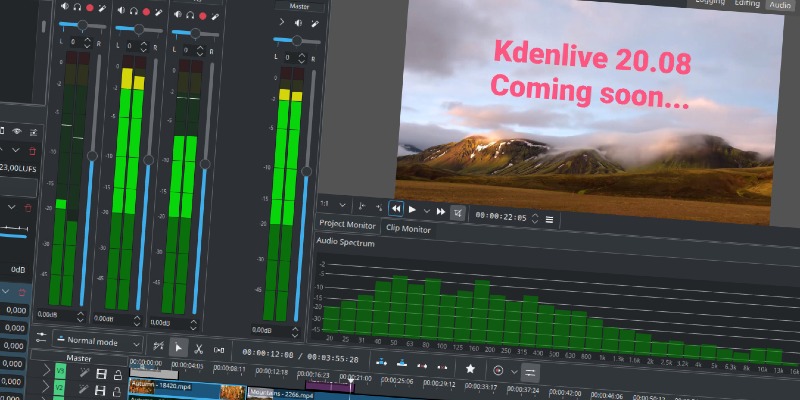The height and width of the screenshot is (400, 800).
Task: Switch to the Project Monitor tab
Action: pyautogui.click(x=347, y=225)
